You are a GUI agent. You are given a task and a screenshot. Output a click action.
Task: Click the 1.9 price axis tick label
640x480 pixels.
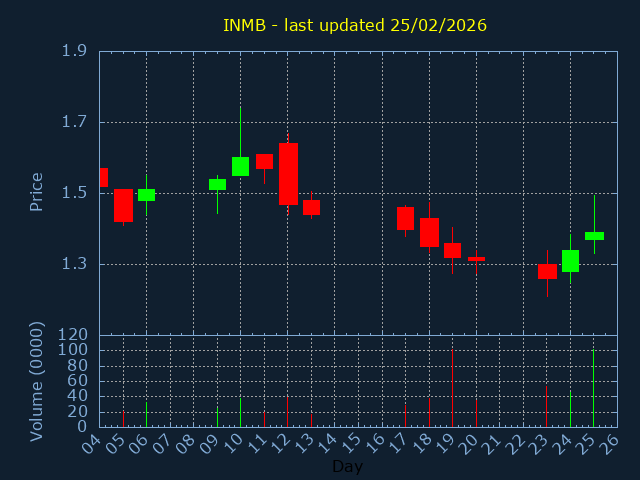[x=73, y=52]
